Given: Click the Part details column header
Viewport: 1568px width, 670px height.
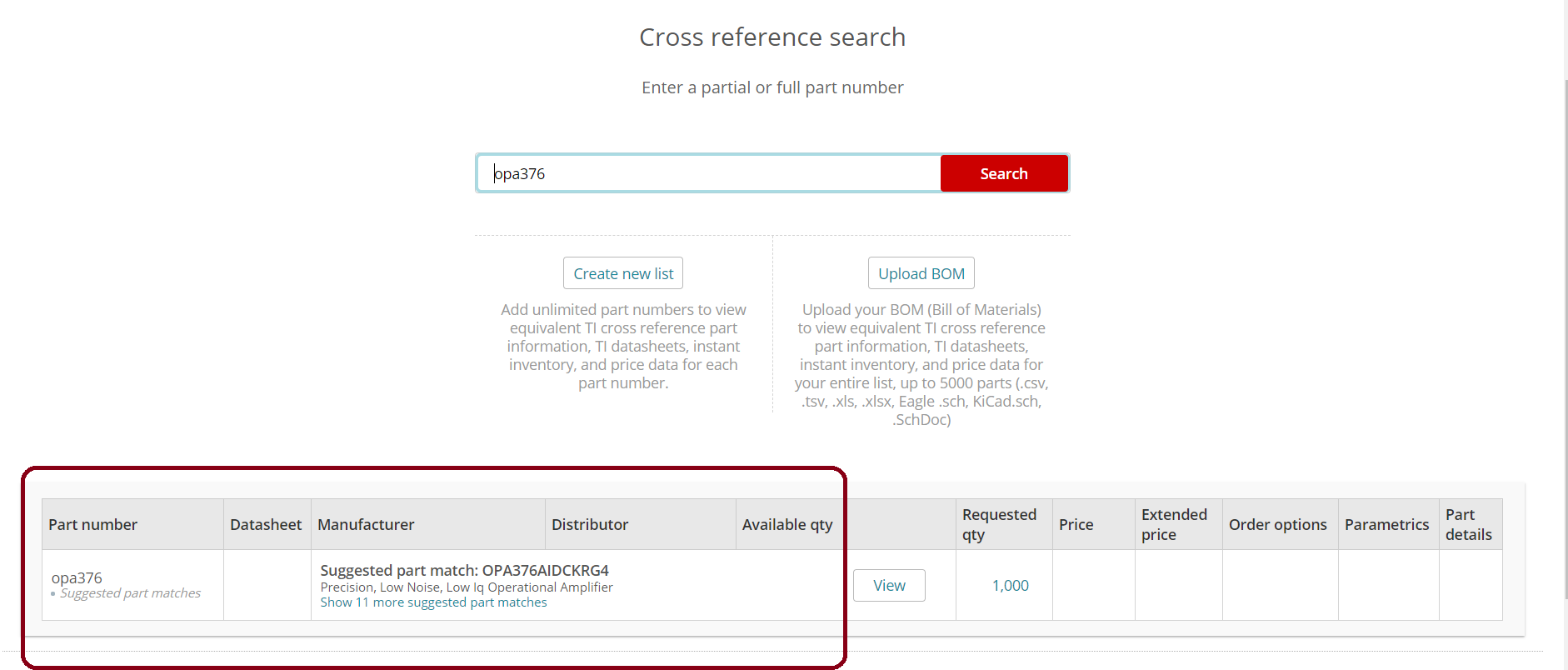Looking at the screenshot, I should pos(1468,525).
